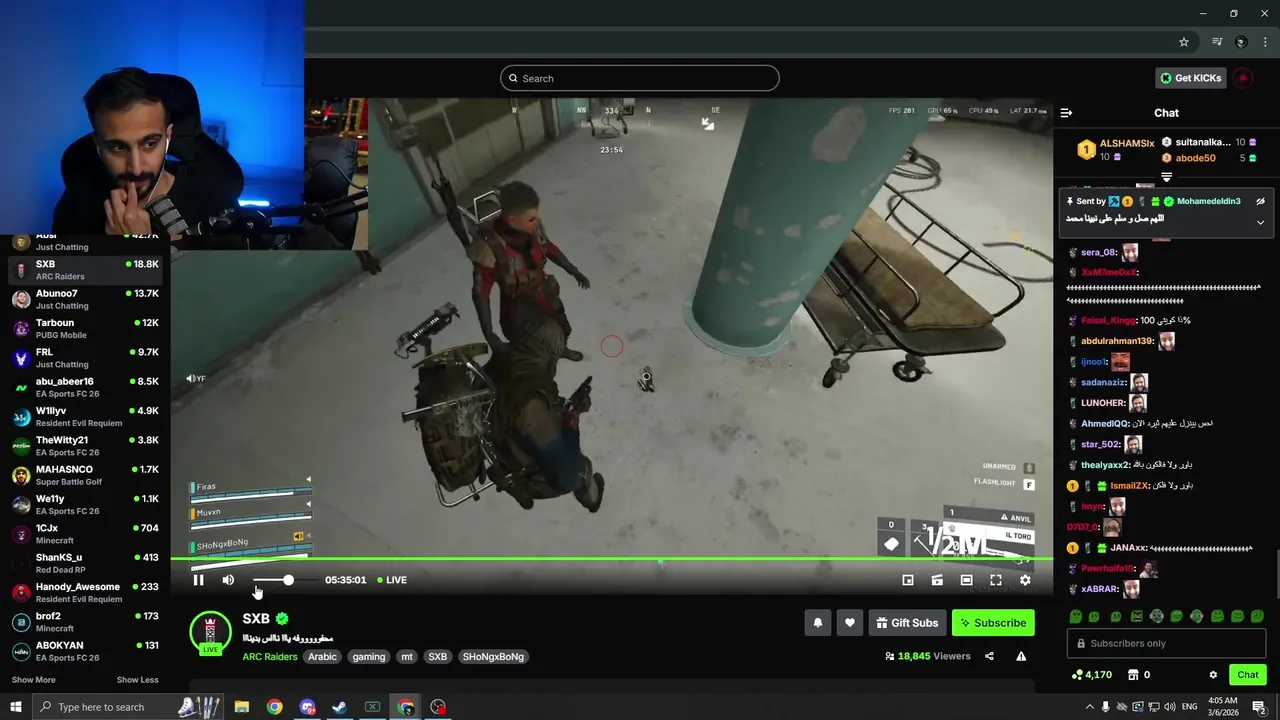The image size is (1280, 720).
Task: Focus the Search field
Action: 640,78
